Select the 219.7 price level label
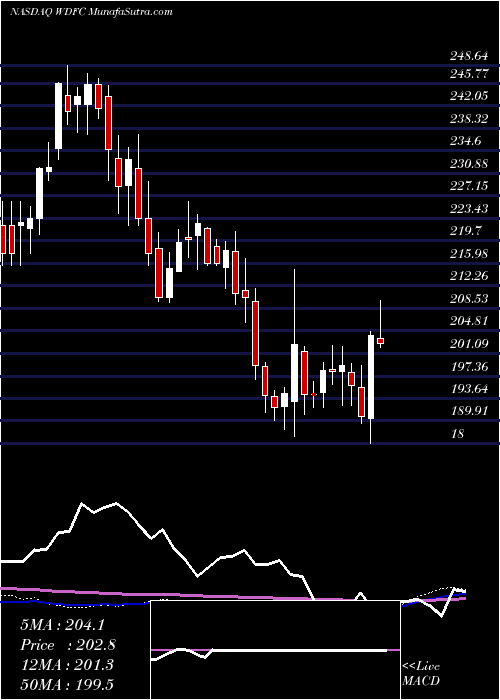This screenshot has width=500, height=700. (x=465, y=231)
